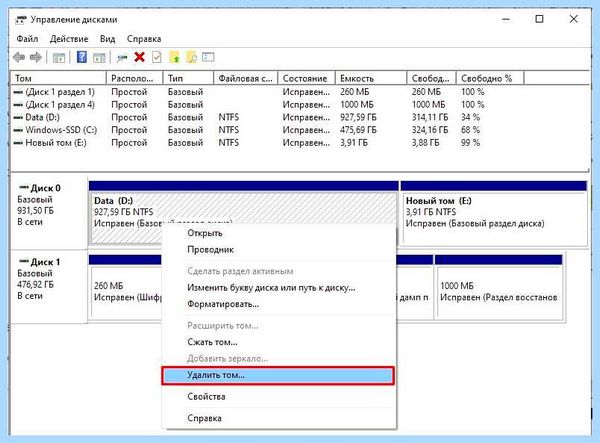Click the 324,16 ГБ free space cell
600x443 pixels.
click(430, 130)
